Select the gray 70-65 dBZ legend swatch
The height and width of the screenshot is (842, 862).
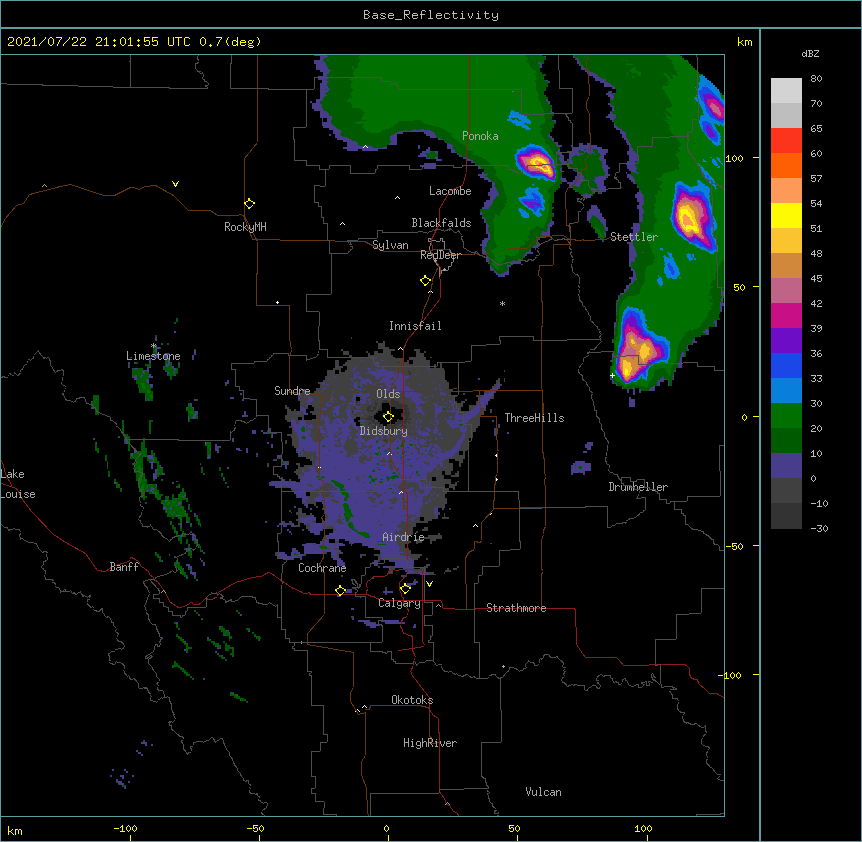(786, 115)
